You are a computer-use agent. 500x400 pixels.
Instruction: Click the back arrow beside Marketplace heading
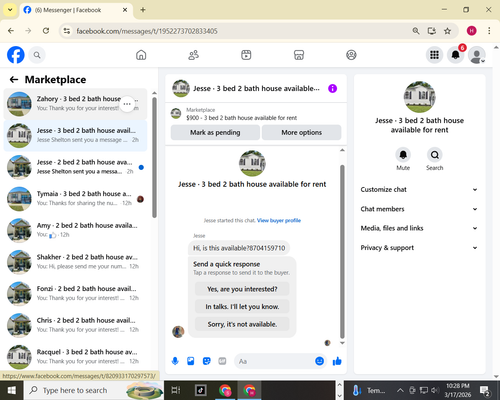coord(14,79)
